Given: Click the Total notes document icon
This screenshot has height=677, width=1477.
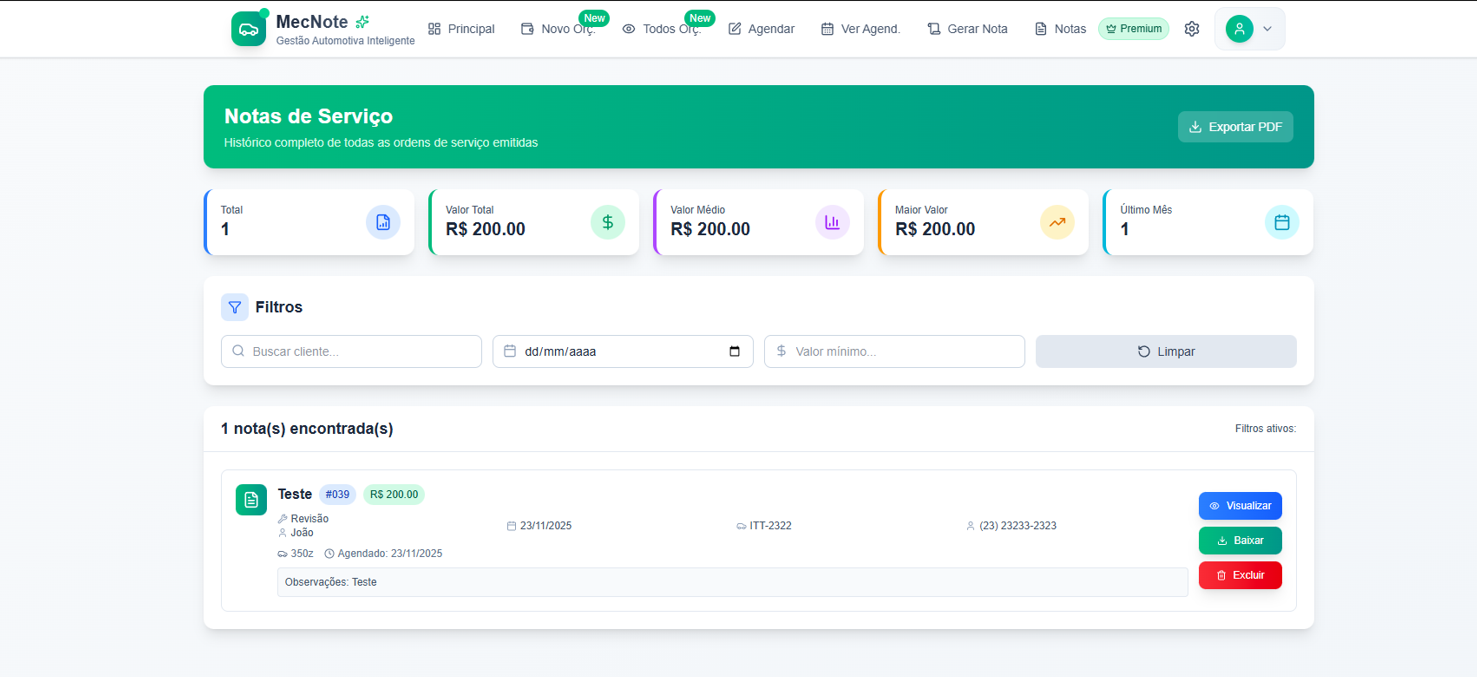Looking at the screenshot, I should click(383, 222).
